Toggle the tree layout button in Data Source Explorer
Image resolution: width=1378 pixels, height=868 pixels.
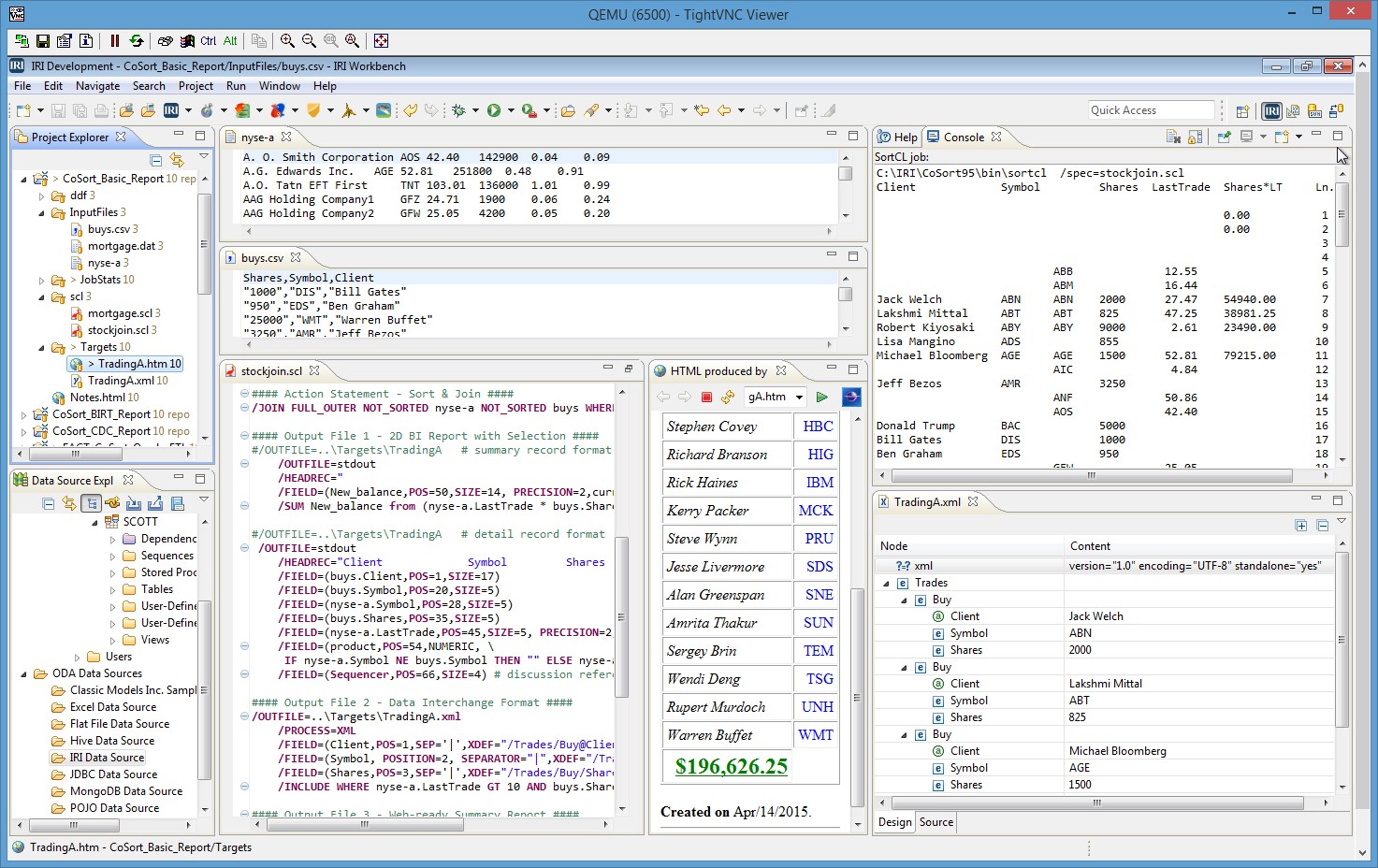[x=91, y=503]
